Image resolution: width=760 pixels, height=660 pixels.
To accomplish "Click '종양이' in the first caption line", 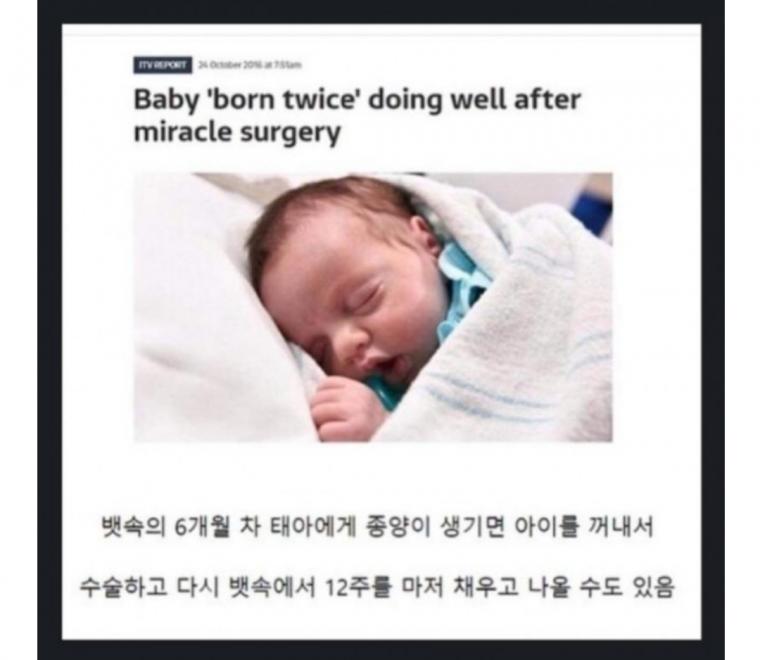I will (x=399, y=527).
